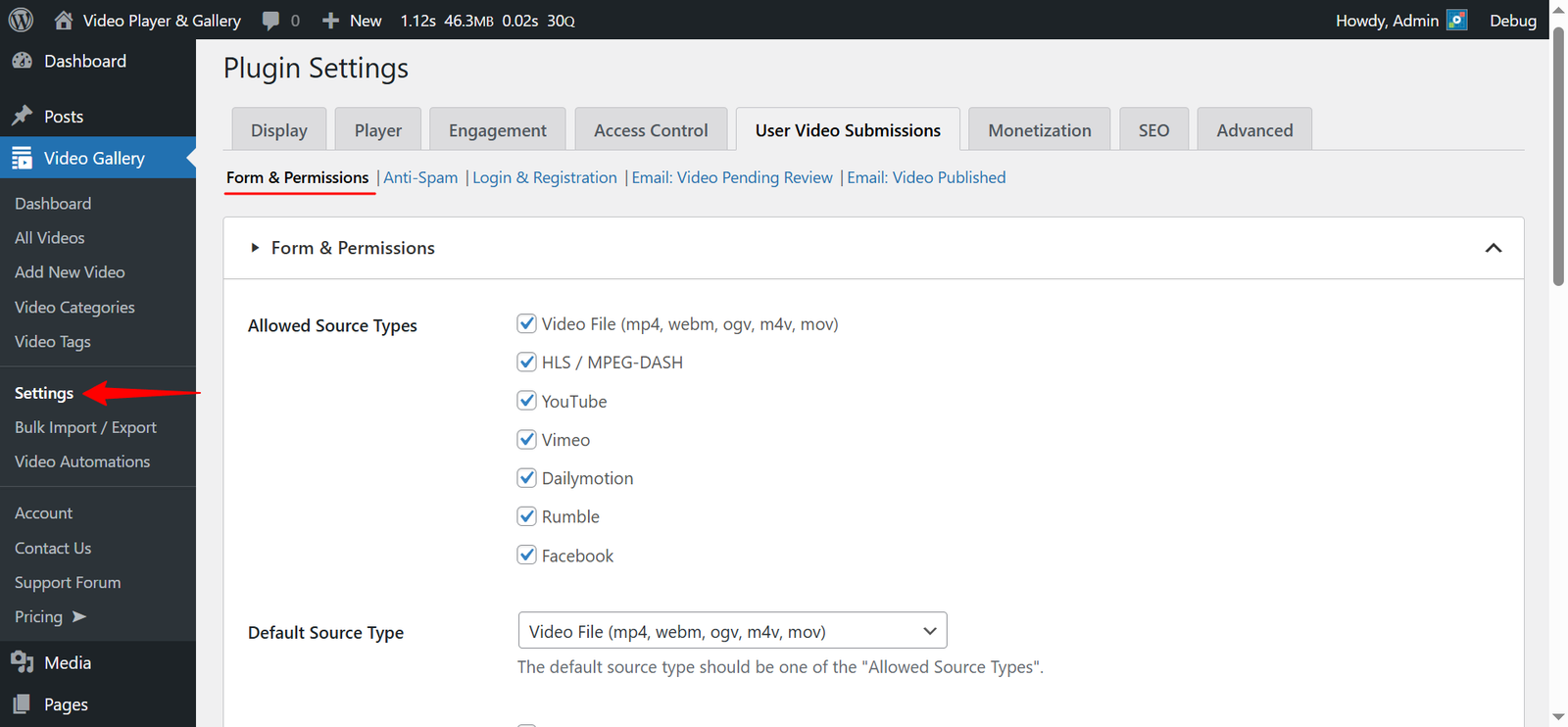Collapse Form & Permissions with chevron-up arrow

(x=1493, y=248)
